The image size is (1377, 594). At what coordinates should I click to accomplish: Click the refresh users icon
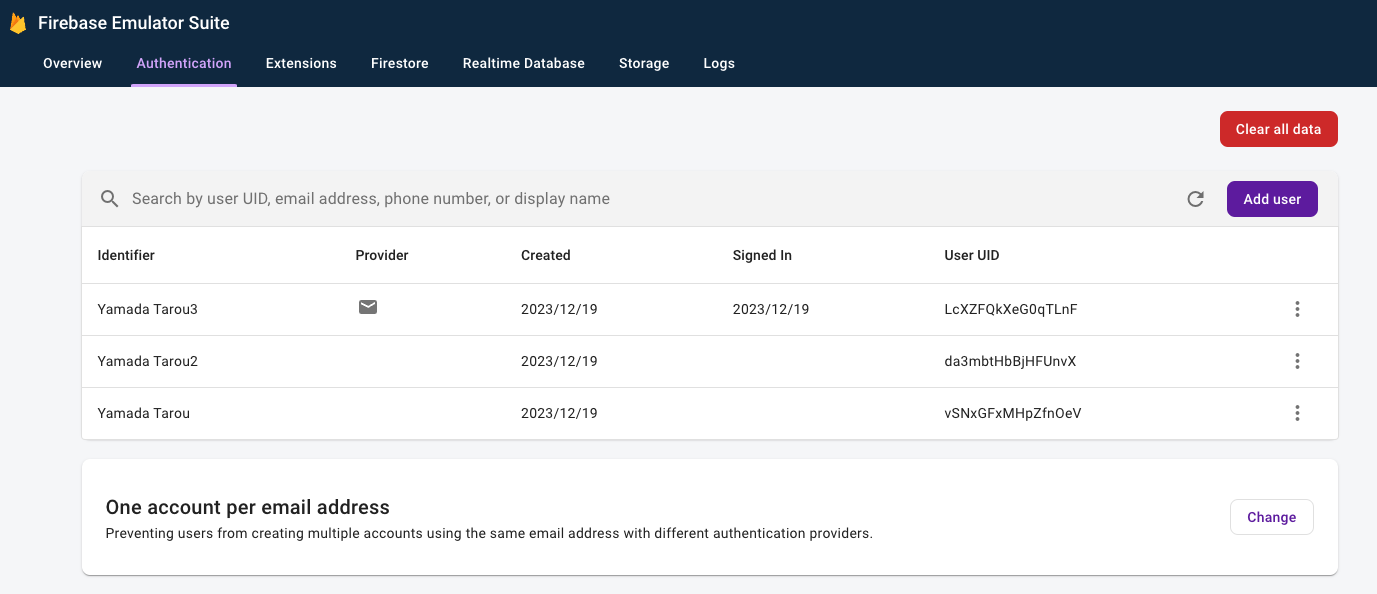tap(1195, 199)
